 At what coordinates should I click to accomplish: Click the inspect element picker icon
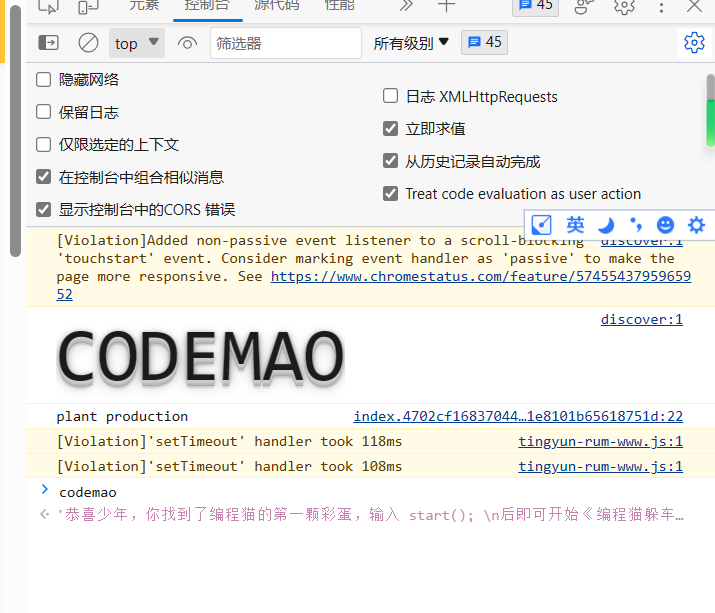coord(49,6)
